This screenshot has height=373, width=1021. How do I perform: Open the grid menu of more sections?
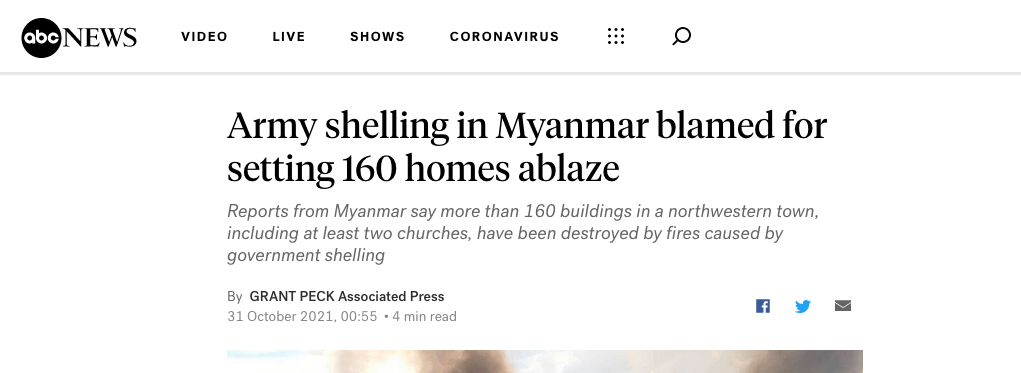tap(615, 36)
